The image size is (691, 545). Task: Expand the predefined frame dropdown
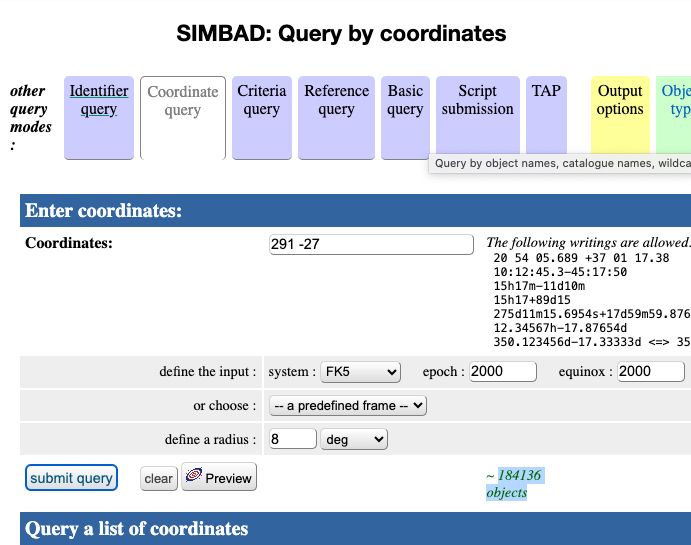348,405
